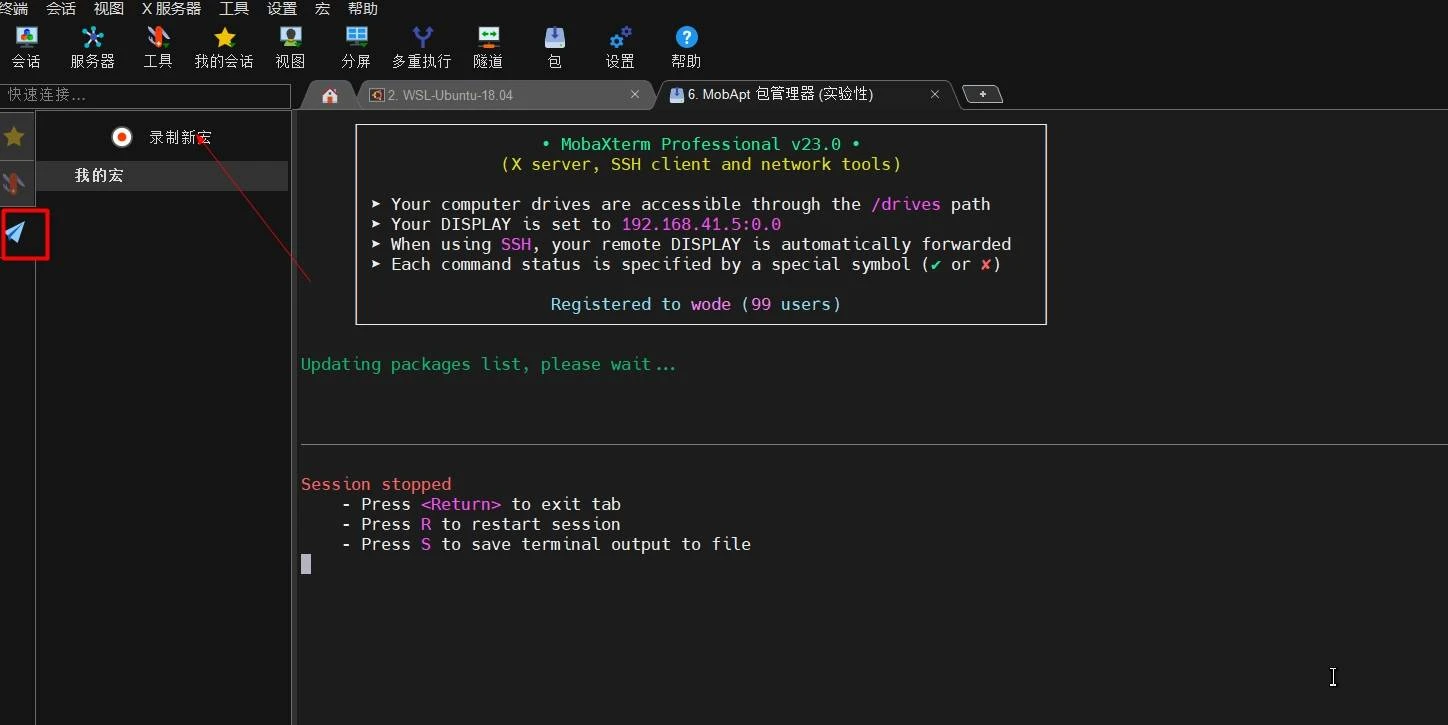Select the paper plane macros sidebar icon

click(15, 233)
